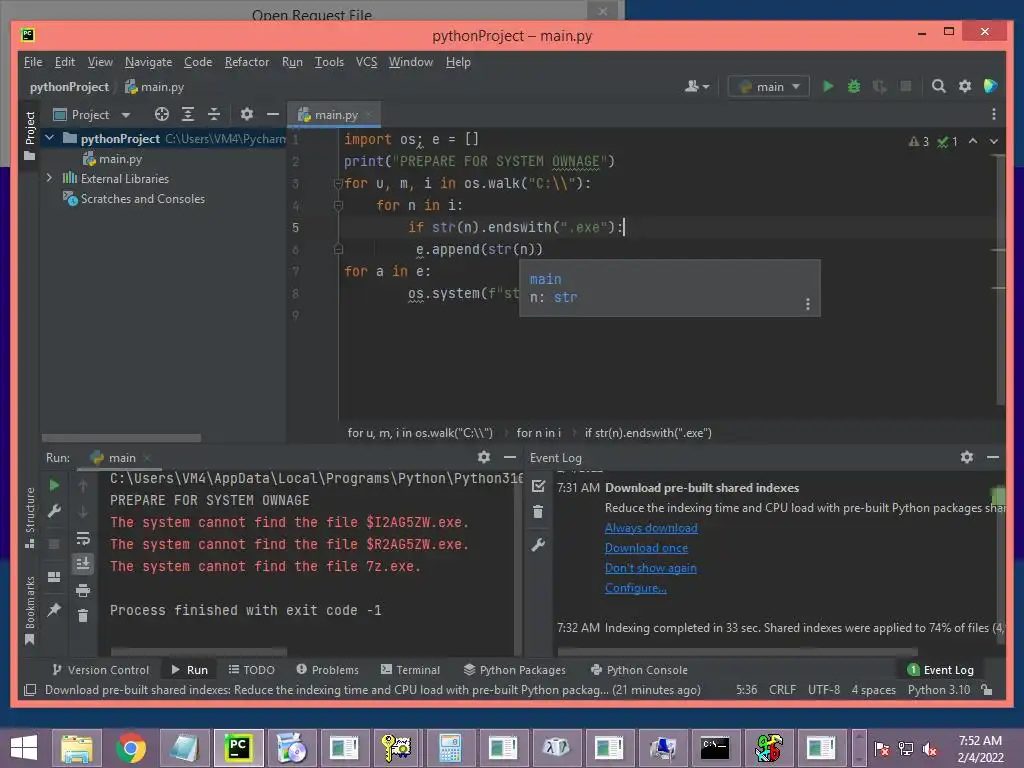Hide the Run panel
1024x768 pixels.
click(x=509, y=457)
